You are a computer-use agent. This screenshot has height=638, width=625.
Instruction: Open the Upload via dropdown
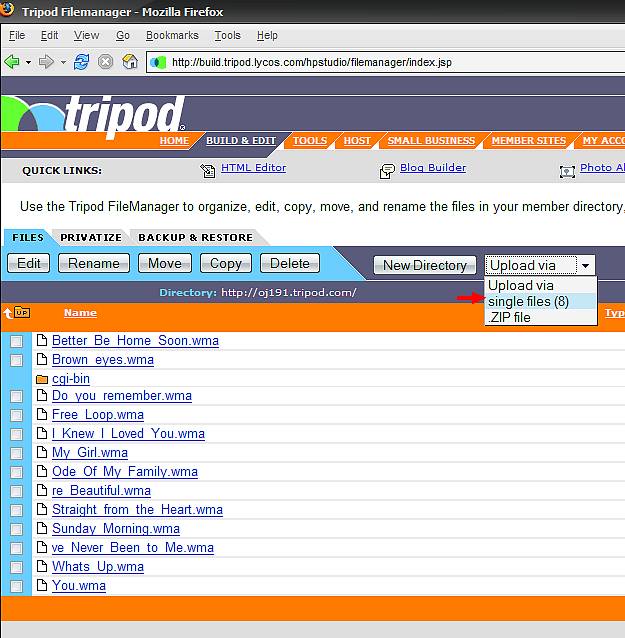point(540,265)
